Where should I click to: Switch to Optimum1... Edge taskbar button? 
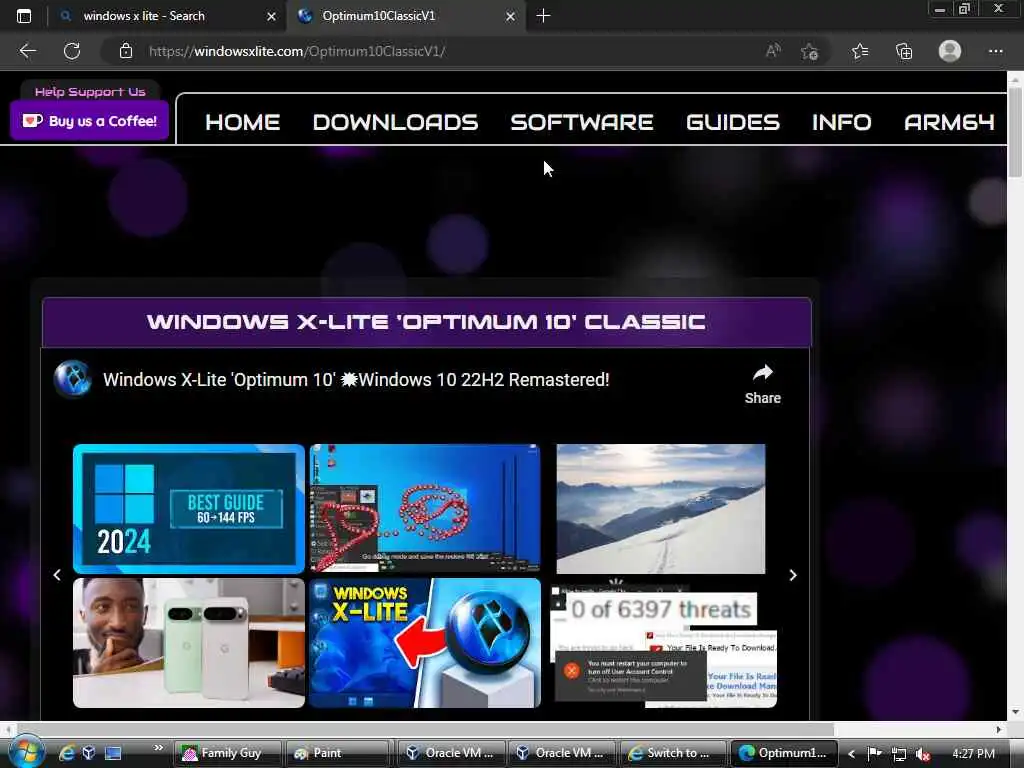click(x=784, y=753)
